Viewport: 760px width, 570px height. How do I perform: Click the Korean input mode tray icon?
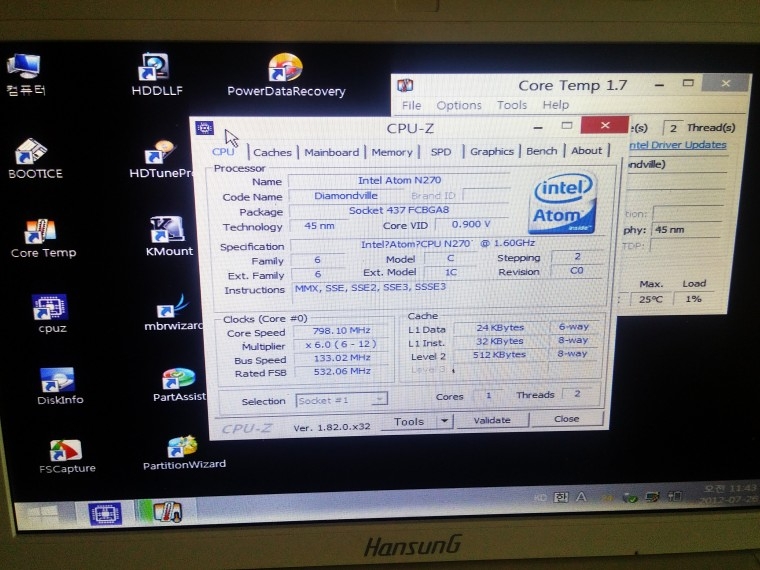(561, 497)
